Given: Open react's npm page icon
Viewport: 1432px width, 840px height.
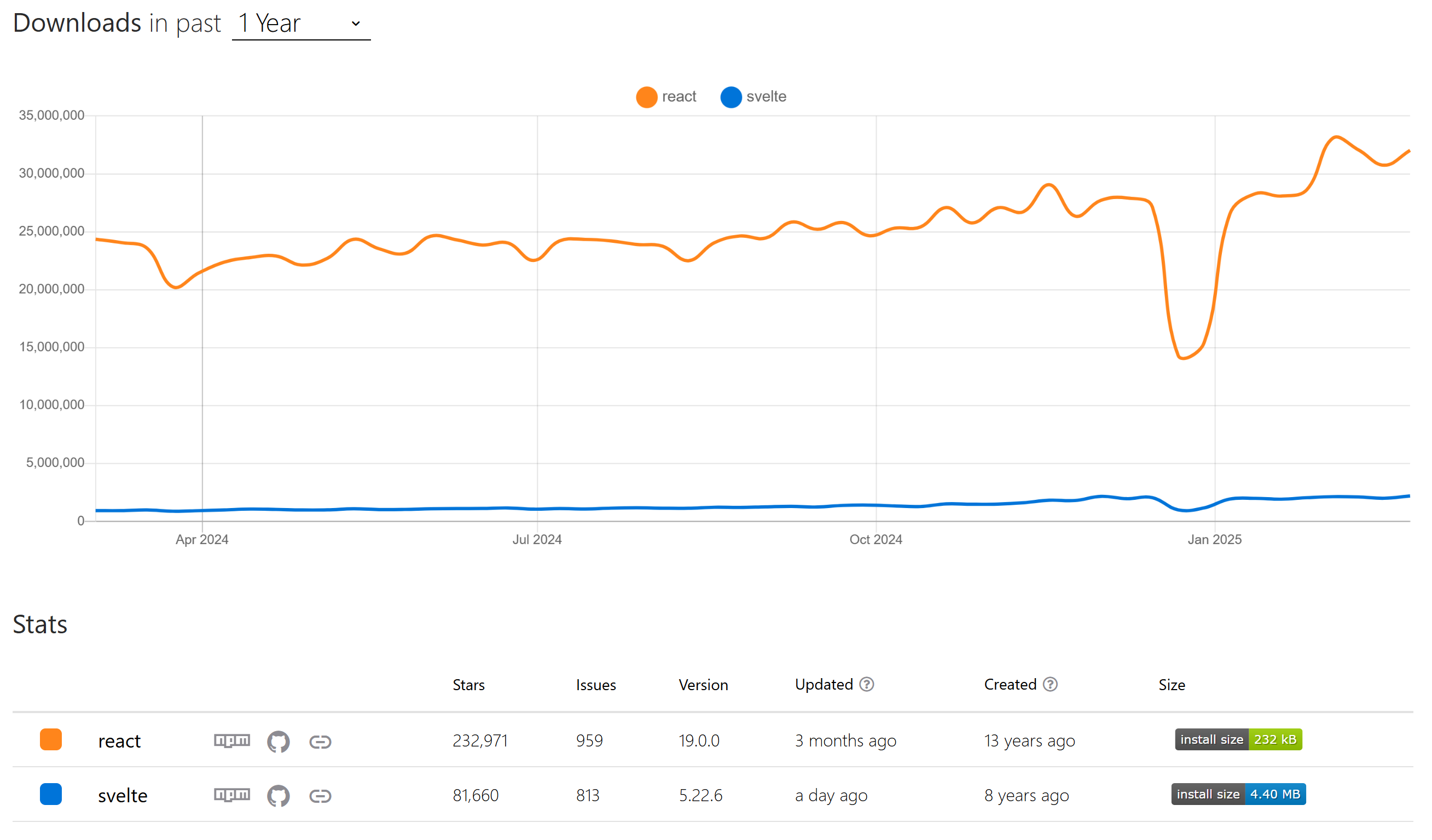Looking at the screenshot, I should click(232, 740).
